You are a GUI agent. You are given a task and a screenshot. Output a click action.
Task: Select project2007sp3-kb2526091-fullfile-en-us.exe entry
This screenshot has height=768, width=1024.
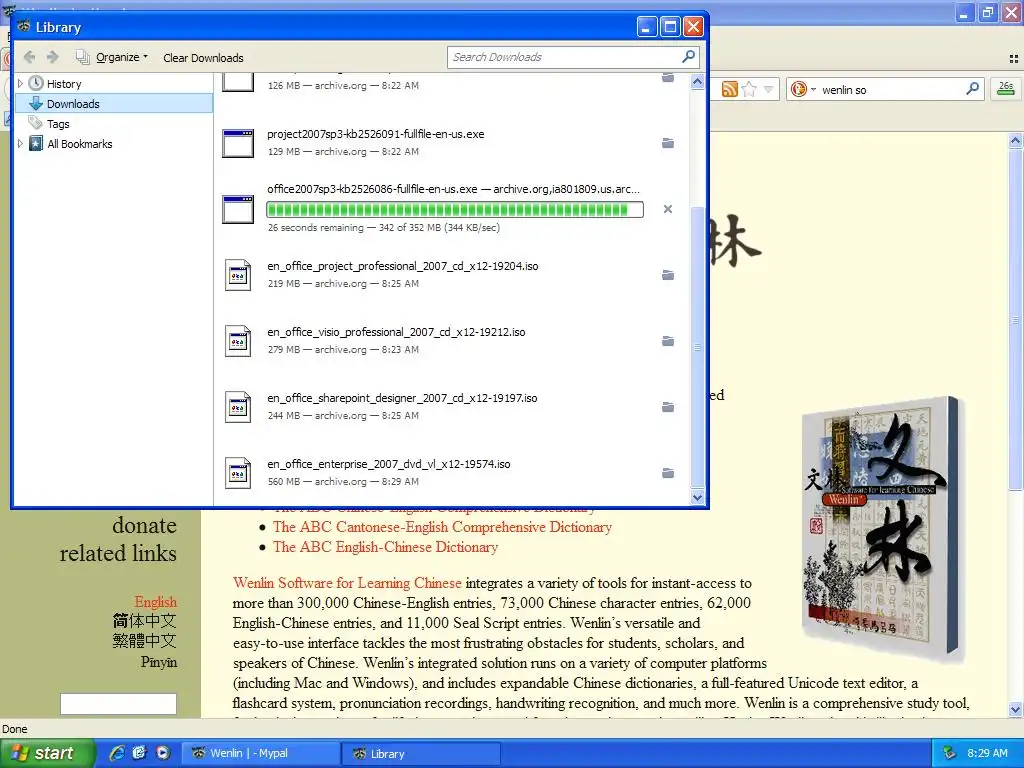(452, 143)
